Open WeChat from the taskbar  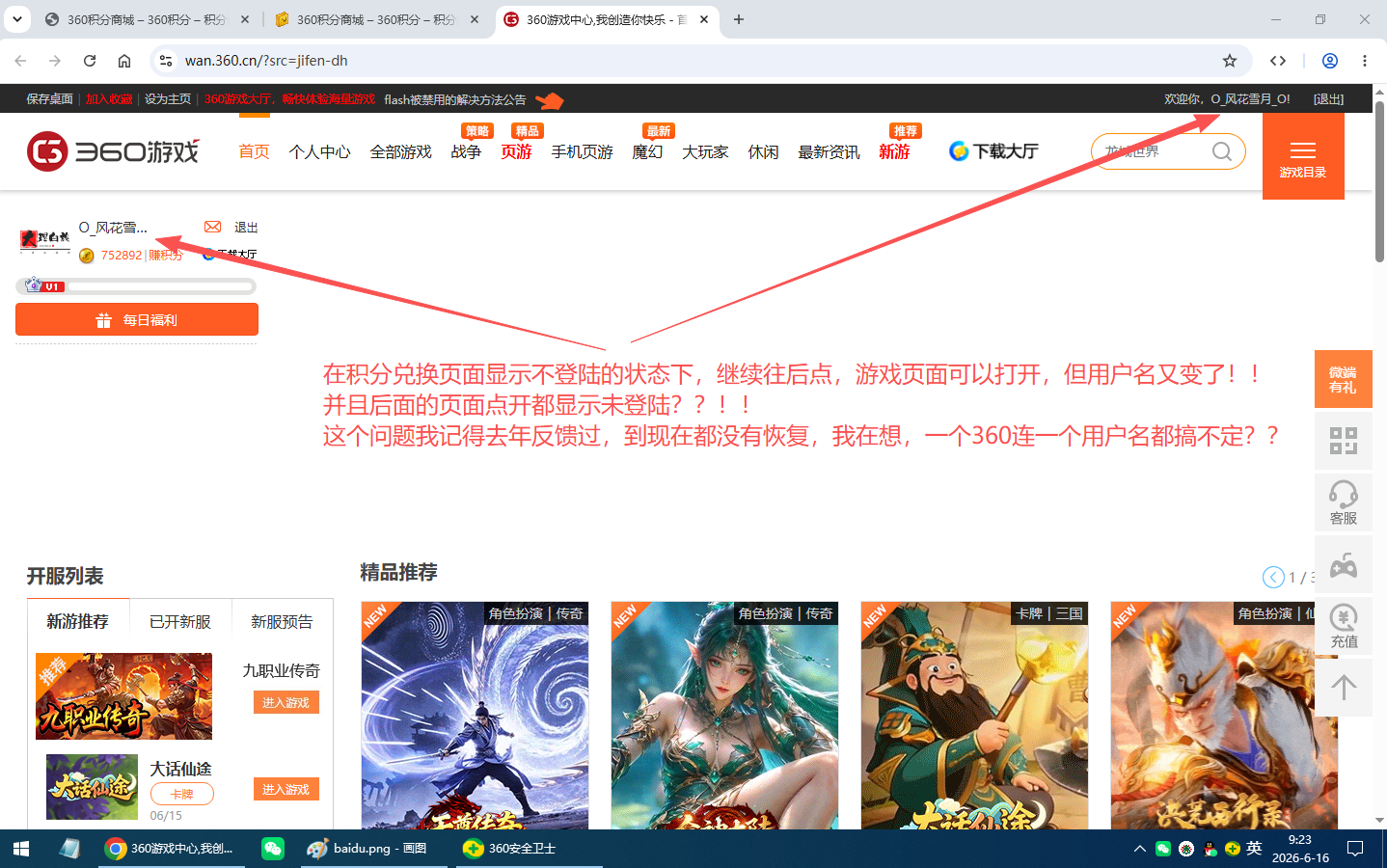tap(273, 849)
